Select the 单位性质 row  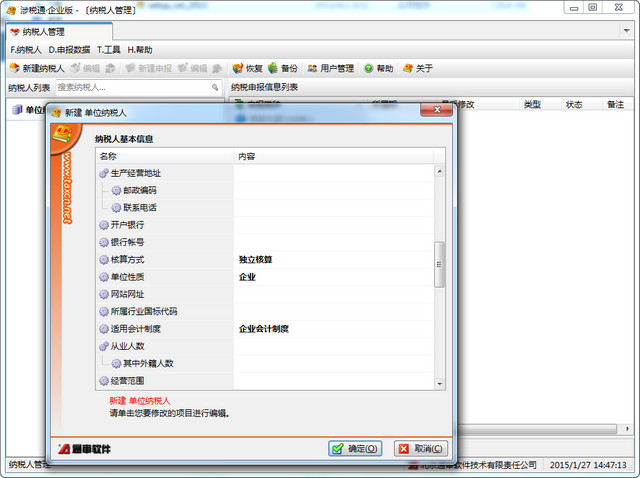click(x=265, y=277)
